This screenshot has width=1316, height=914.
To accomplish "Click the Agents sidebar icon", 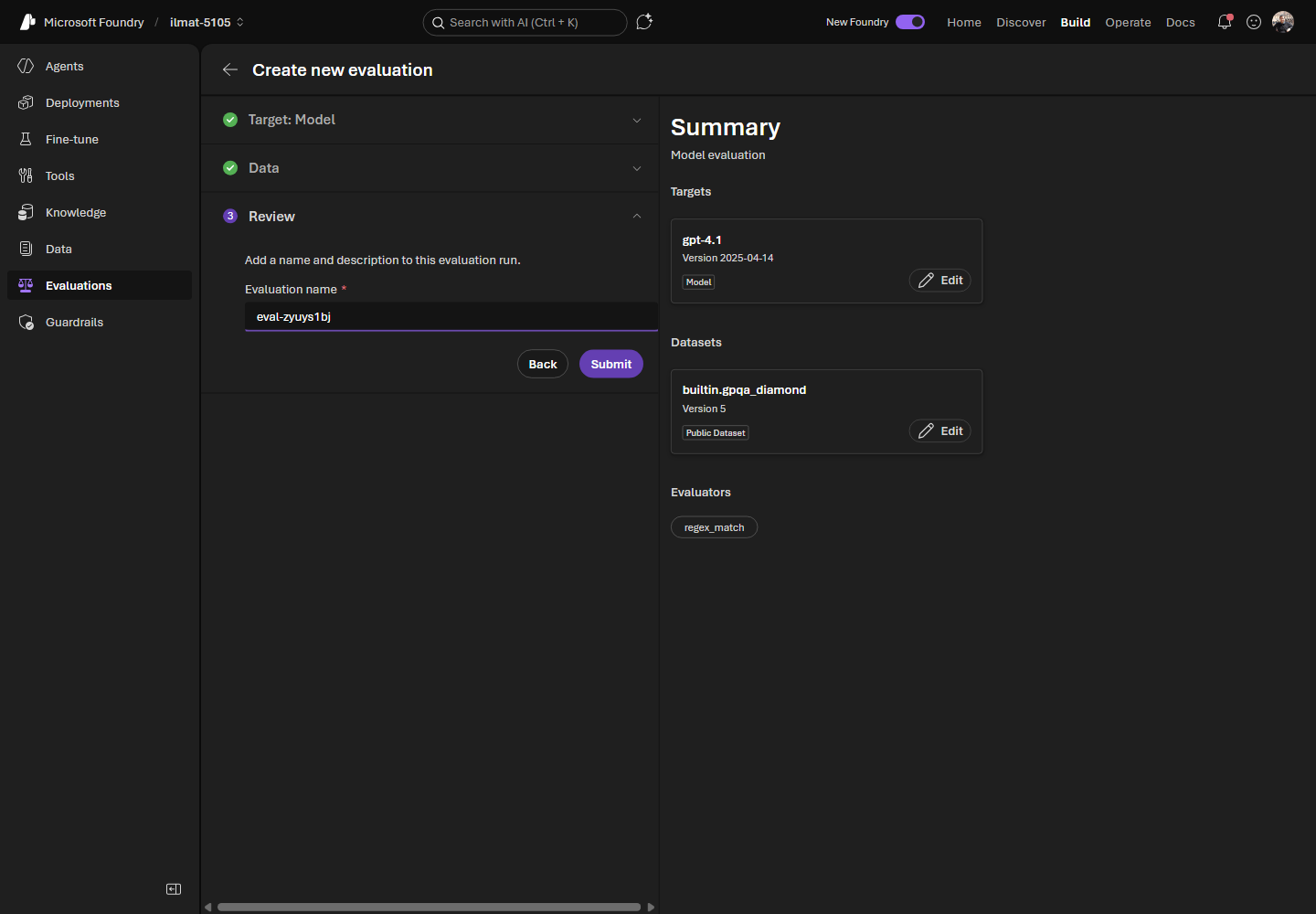I will pyautogui.click(x=26, y=66).
